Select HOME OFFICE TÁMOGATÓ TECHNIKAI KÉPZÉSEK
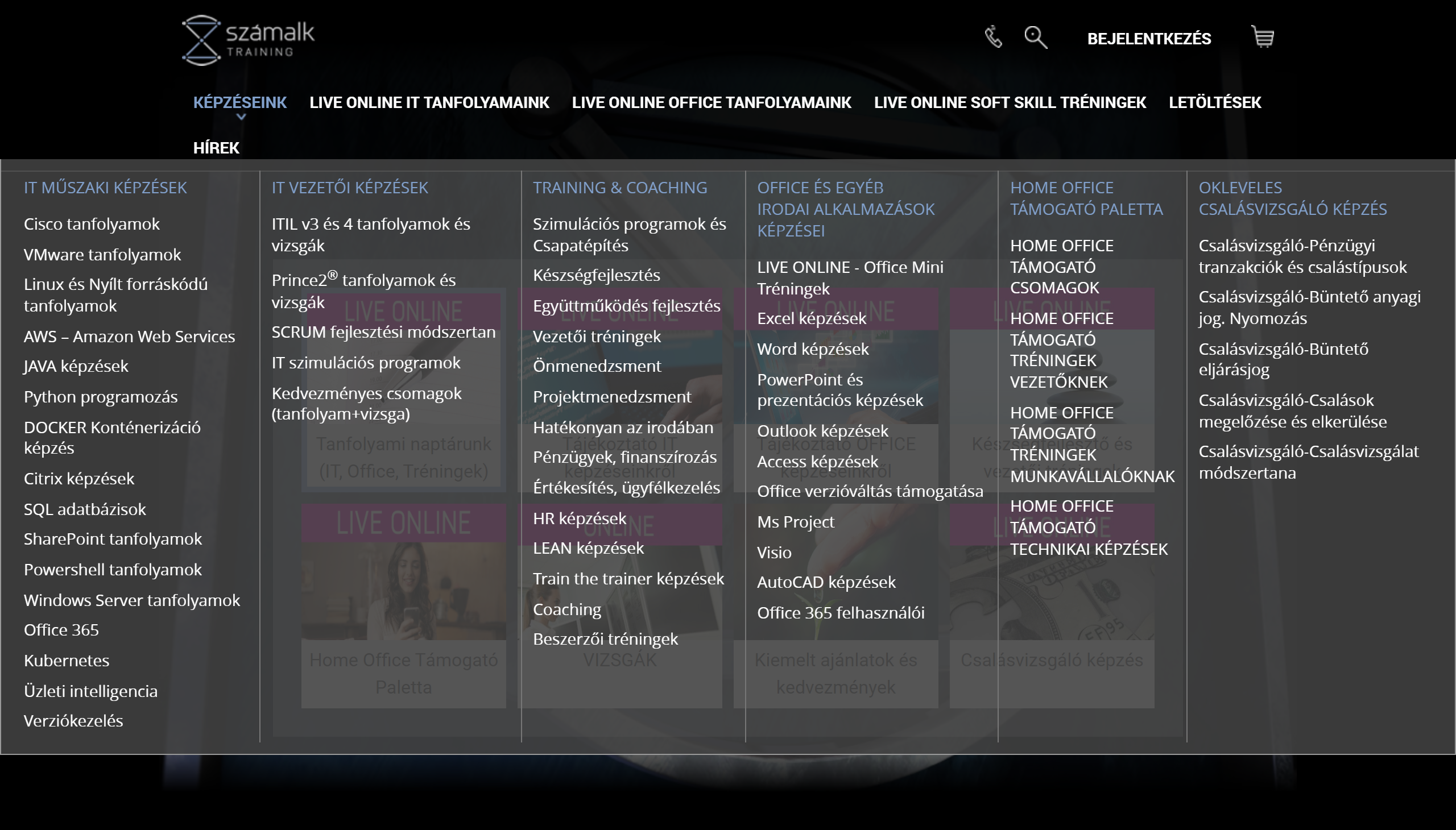 tap(1089, 528)
